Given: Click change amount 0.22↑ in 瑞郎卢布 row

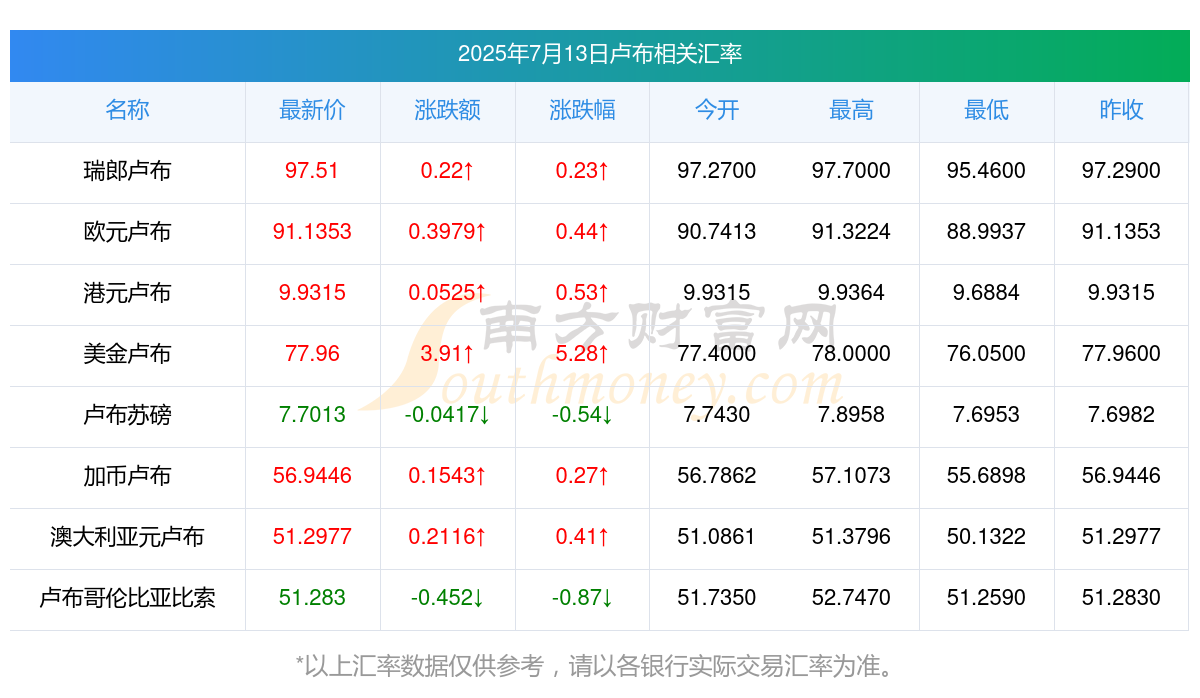Looking at the screenshot, I should tap(447, 171).
